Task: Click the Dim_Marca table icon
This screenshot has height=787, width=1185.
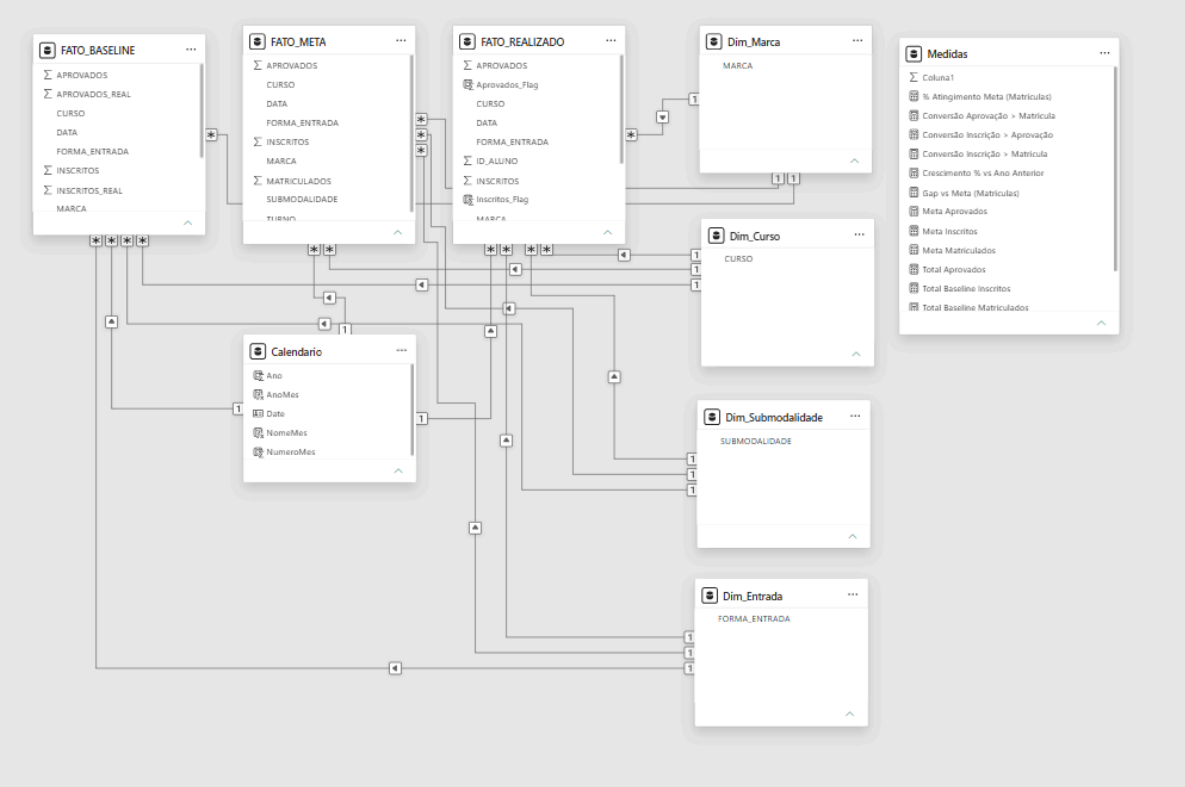Action: coord(714,42)
